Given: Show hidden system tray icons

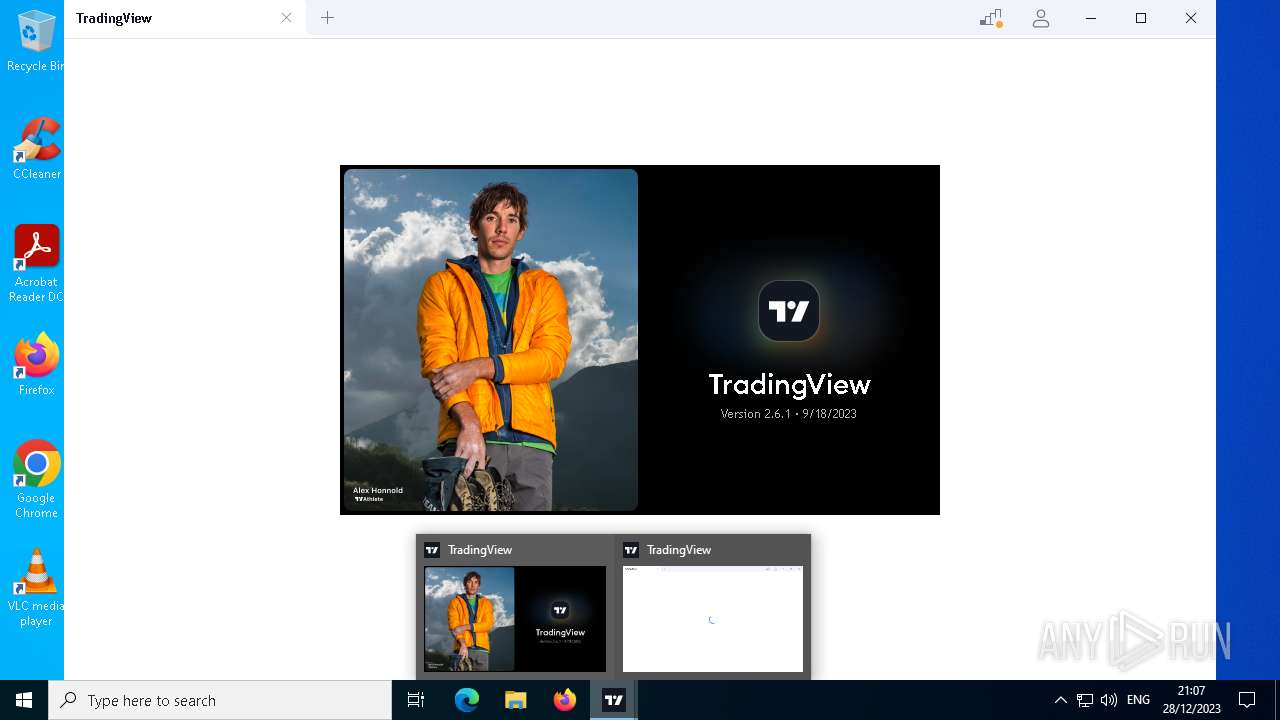Looking at the screenshot, I should click(x=1061, y=700).
